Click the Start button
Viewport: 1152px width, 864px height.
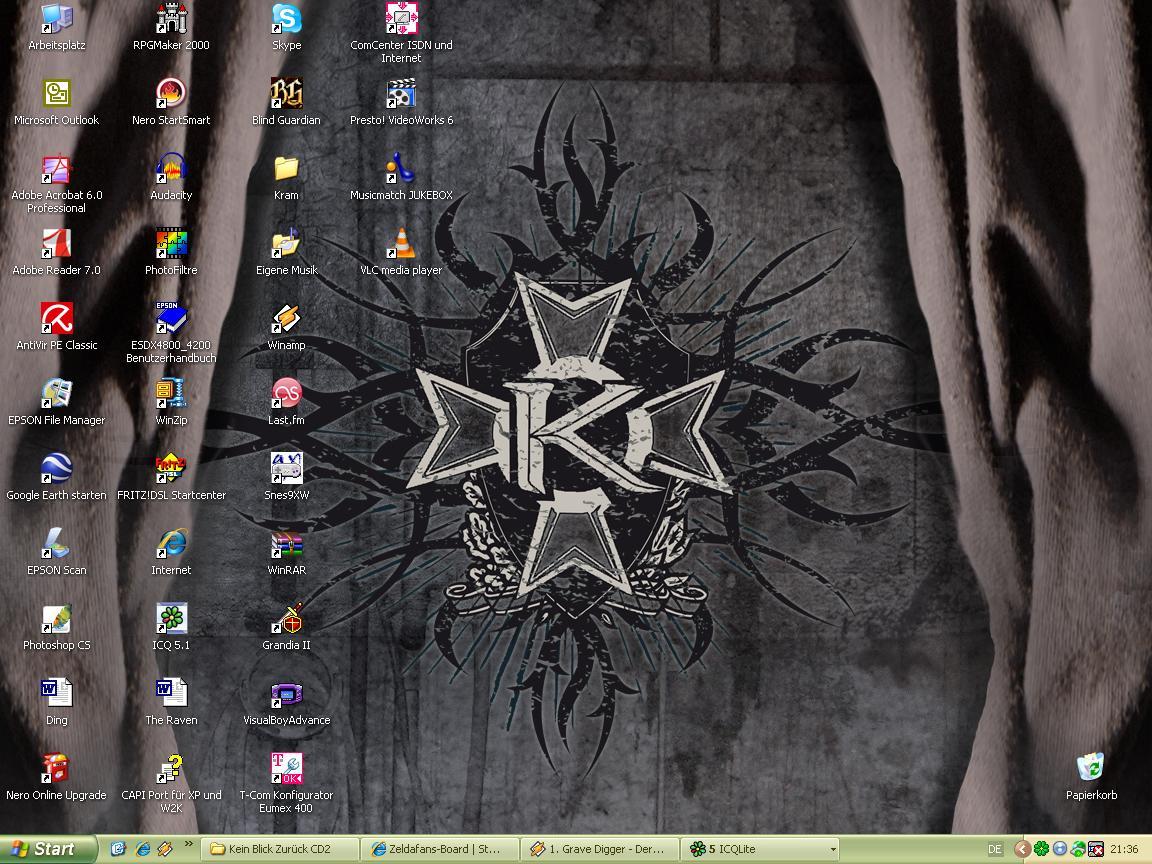tap(48, 849)
